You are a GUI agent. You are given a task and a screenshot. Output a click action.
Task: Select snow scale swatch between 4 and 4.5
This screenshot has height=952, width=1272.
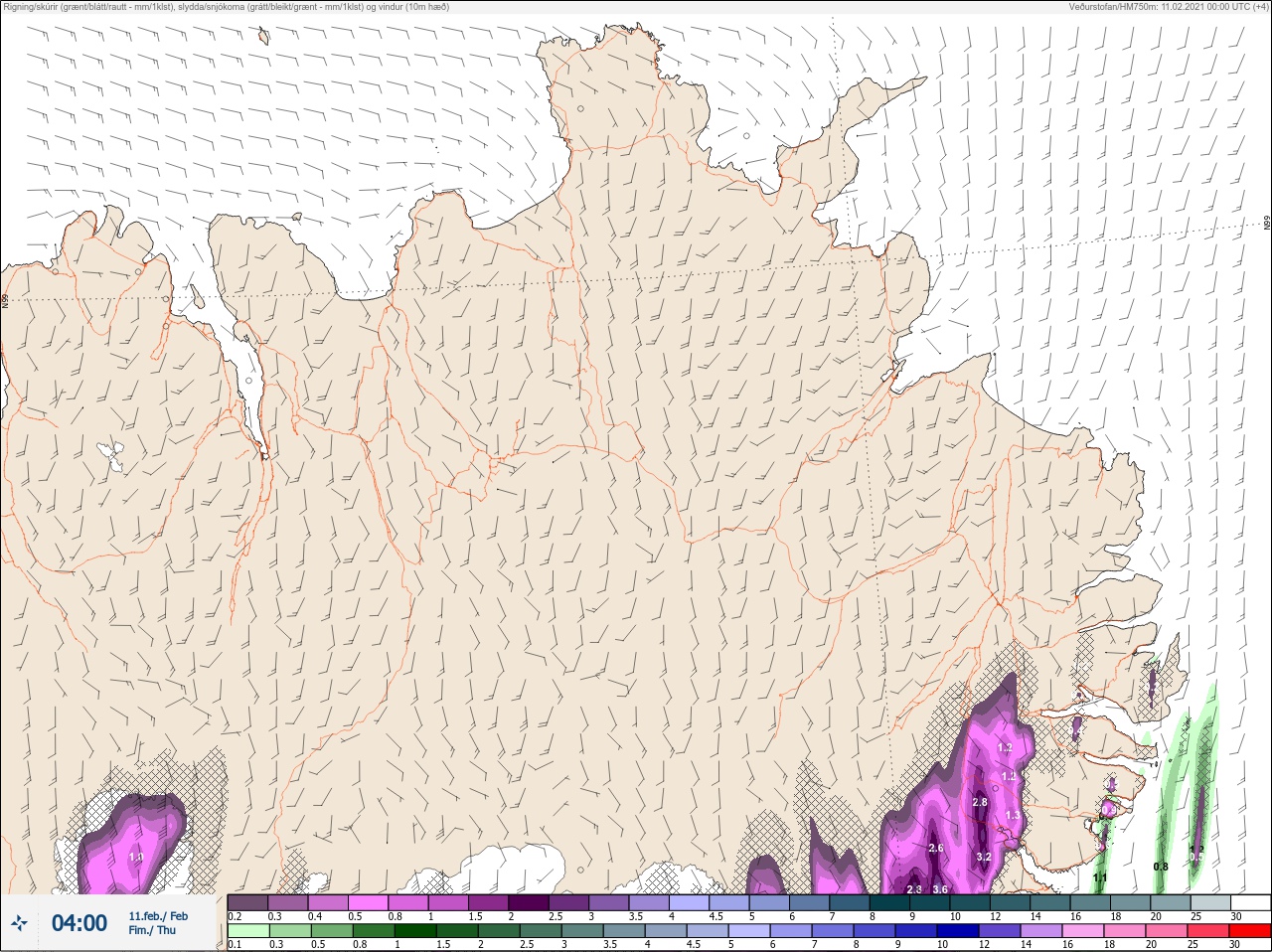pyautogui.click(x=689, y=902)
